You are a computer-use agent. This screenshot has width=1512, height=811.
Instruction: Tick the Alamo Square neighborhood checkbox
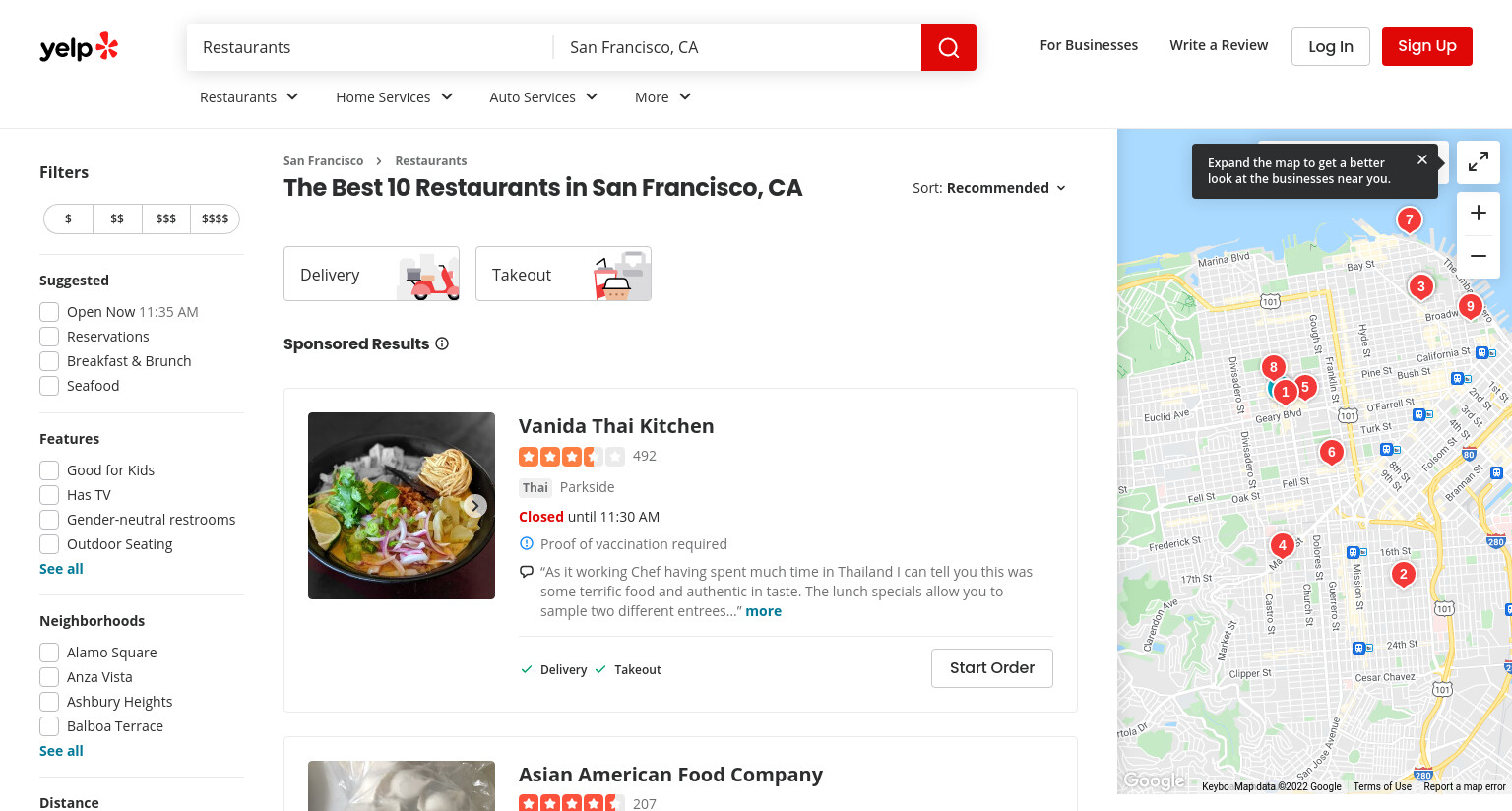click(49, 653)
